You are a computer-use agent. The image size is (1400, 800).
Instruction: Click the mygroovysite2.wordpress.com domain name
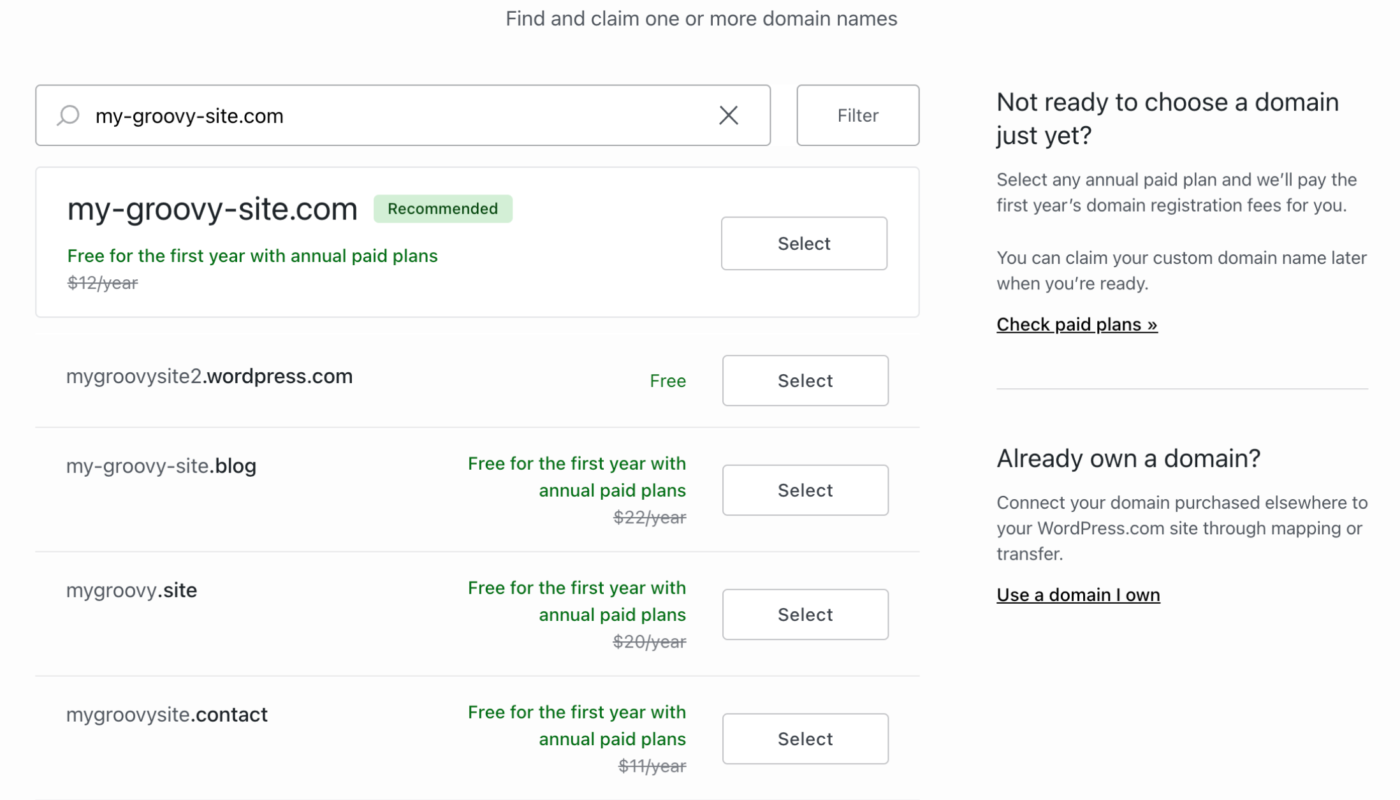[x=209, y=377]
